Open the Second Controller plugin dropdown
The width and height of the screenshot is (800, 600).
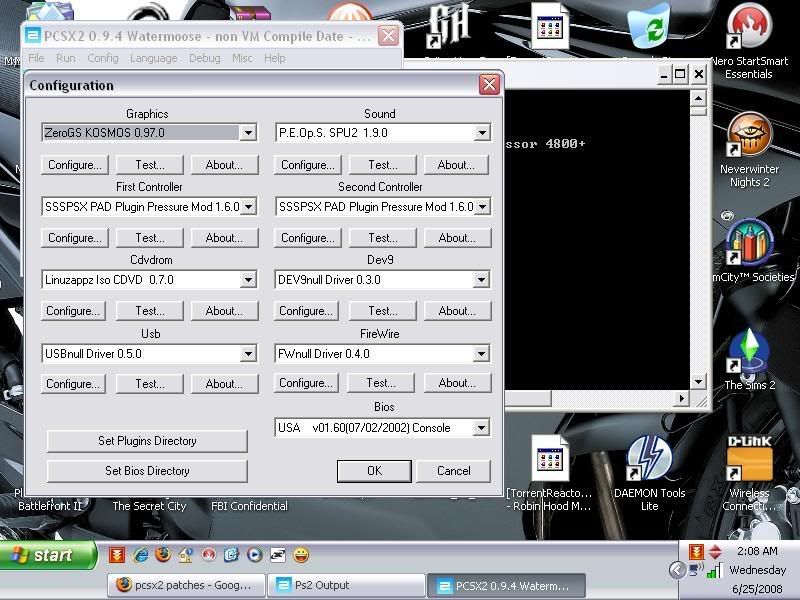point(482,207)
